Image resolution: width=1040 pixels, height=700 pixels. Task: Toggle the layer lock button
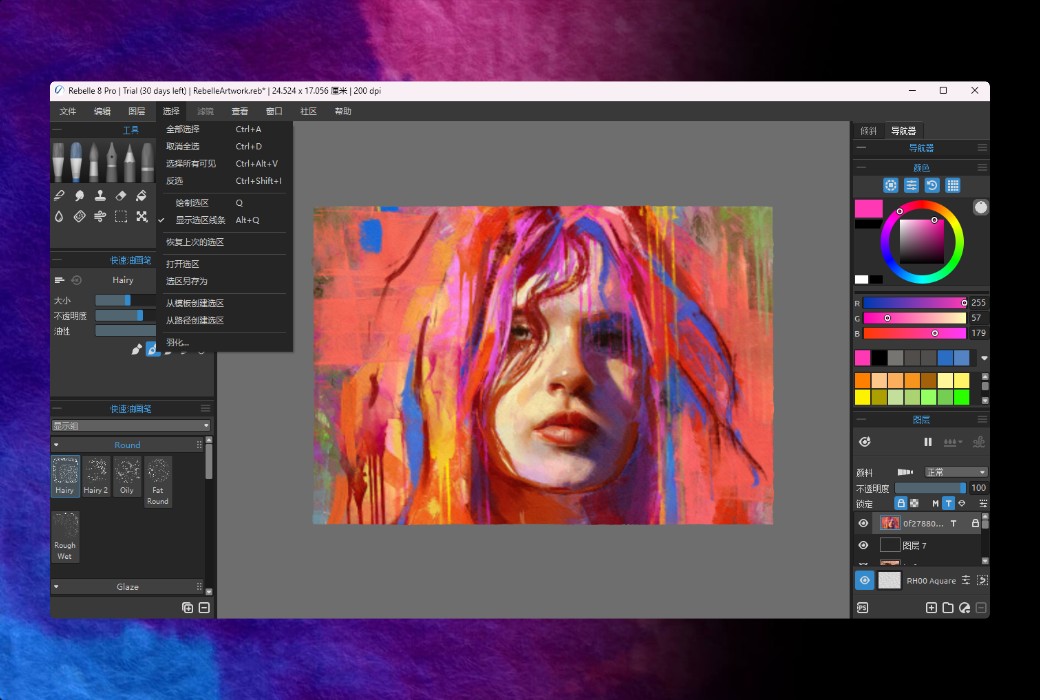point(900,503)
